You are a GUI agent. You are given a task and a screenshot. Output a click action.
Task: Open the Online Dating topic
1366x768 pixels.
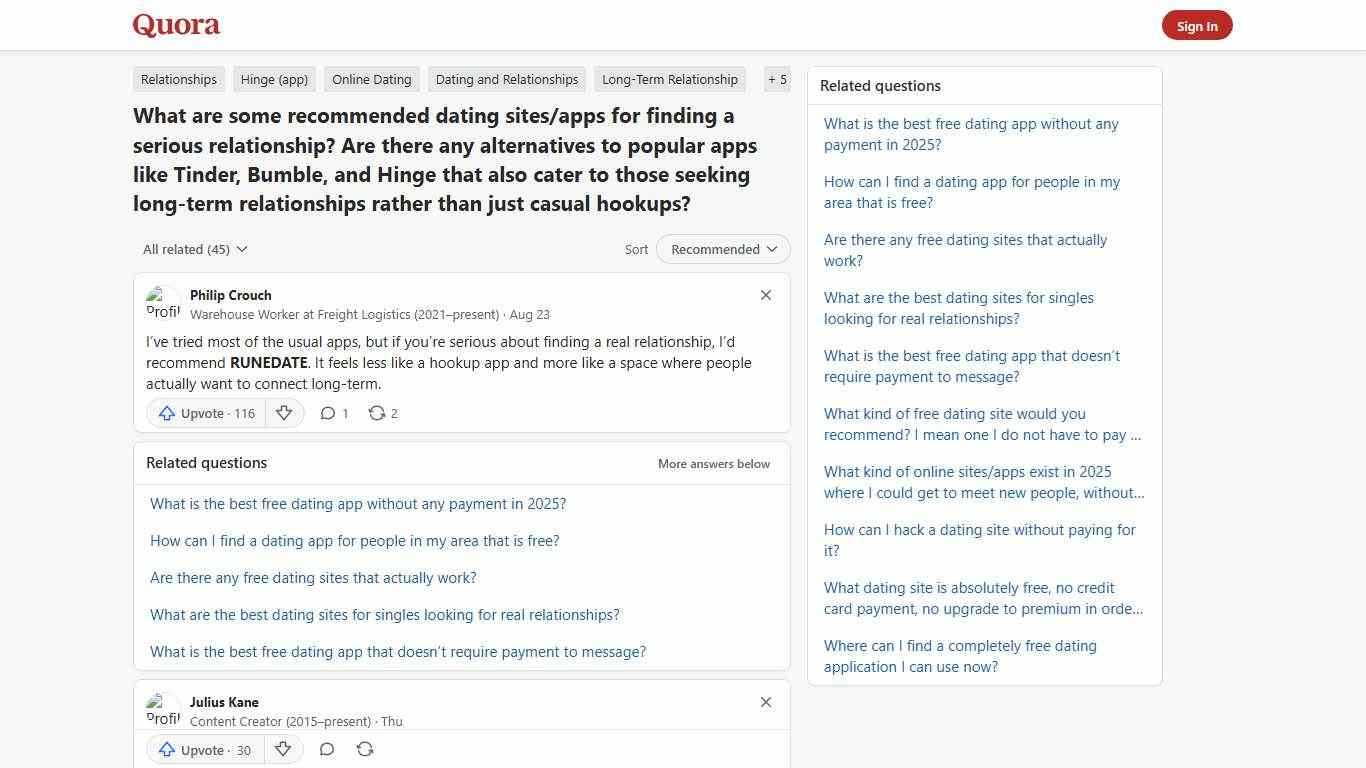click(371, 79)
